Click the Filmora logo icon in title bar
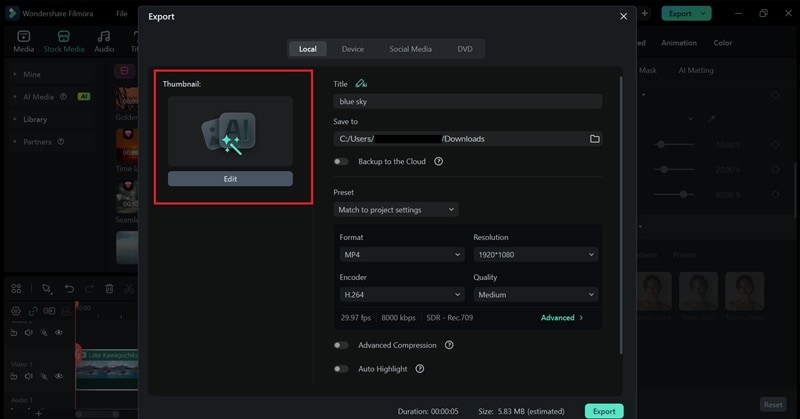The image size is (800, 419). (12, 13)
